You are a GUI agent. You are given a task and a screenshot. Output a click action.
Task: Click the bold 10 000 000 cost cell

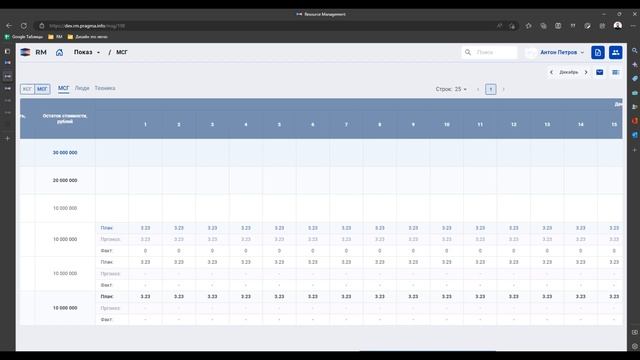[x=65, y=308]
